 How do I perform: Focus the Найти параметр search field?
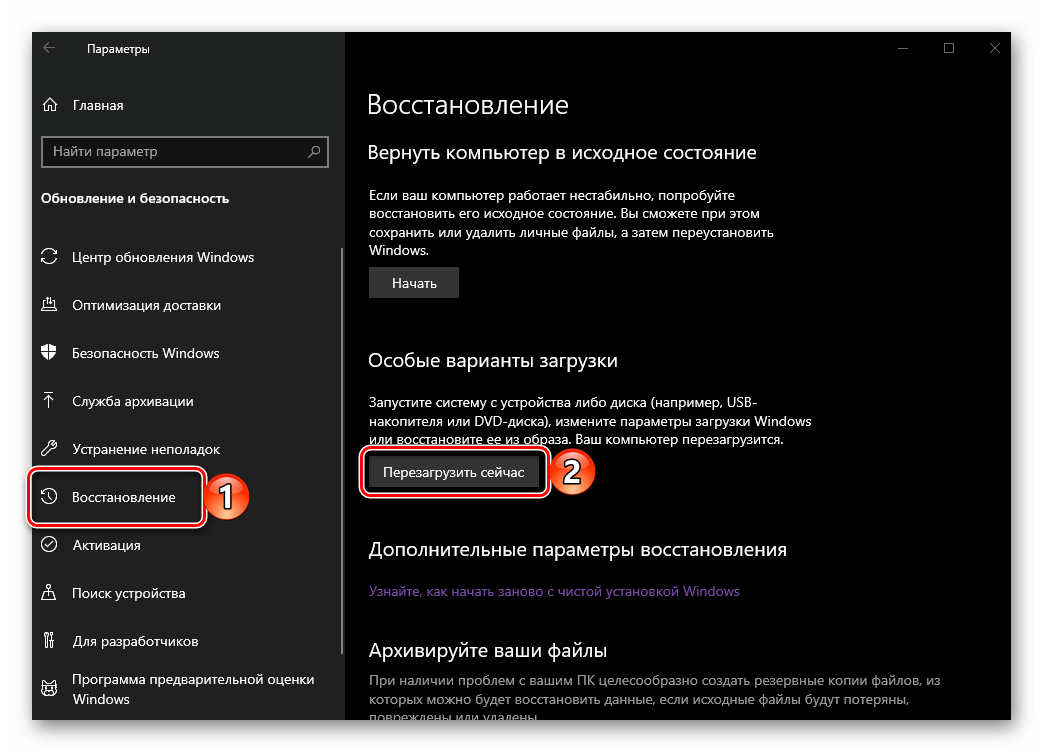pyautogui.click(x=175, y=152)
